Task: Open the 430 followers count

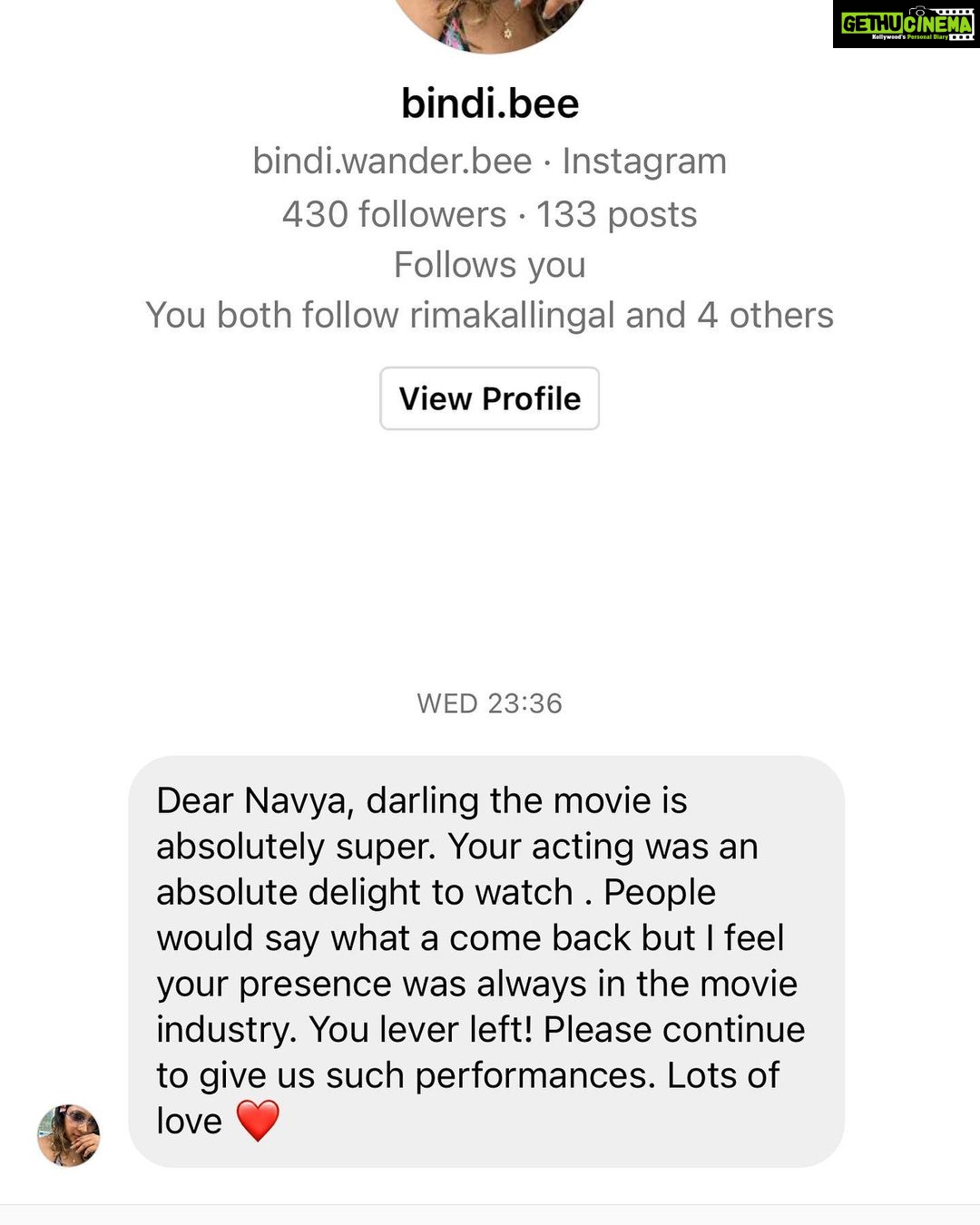Action: (394, 215)
